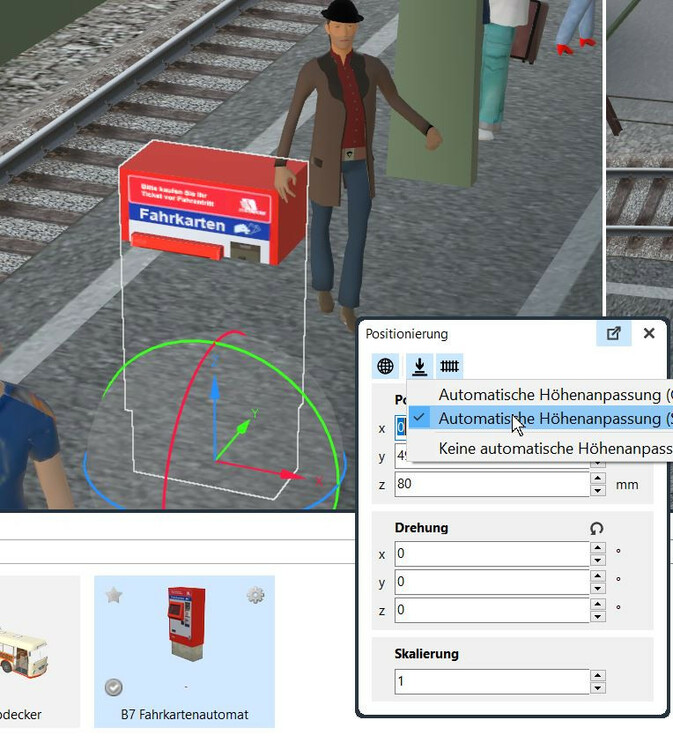
Task: Click the globe coordinate system icon
Action: tap(385, 366)
